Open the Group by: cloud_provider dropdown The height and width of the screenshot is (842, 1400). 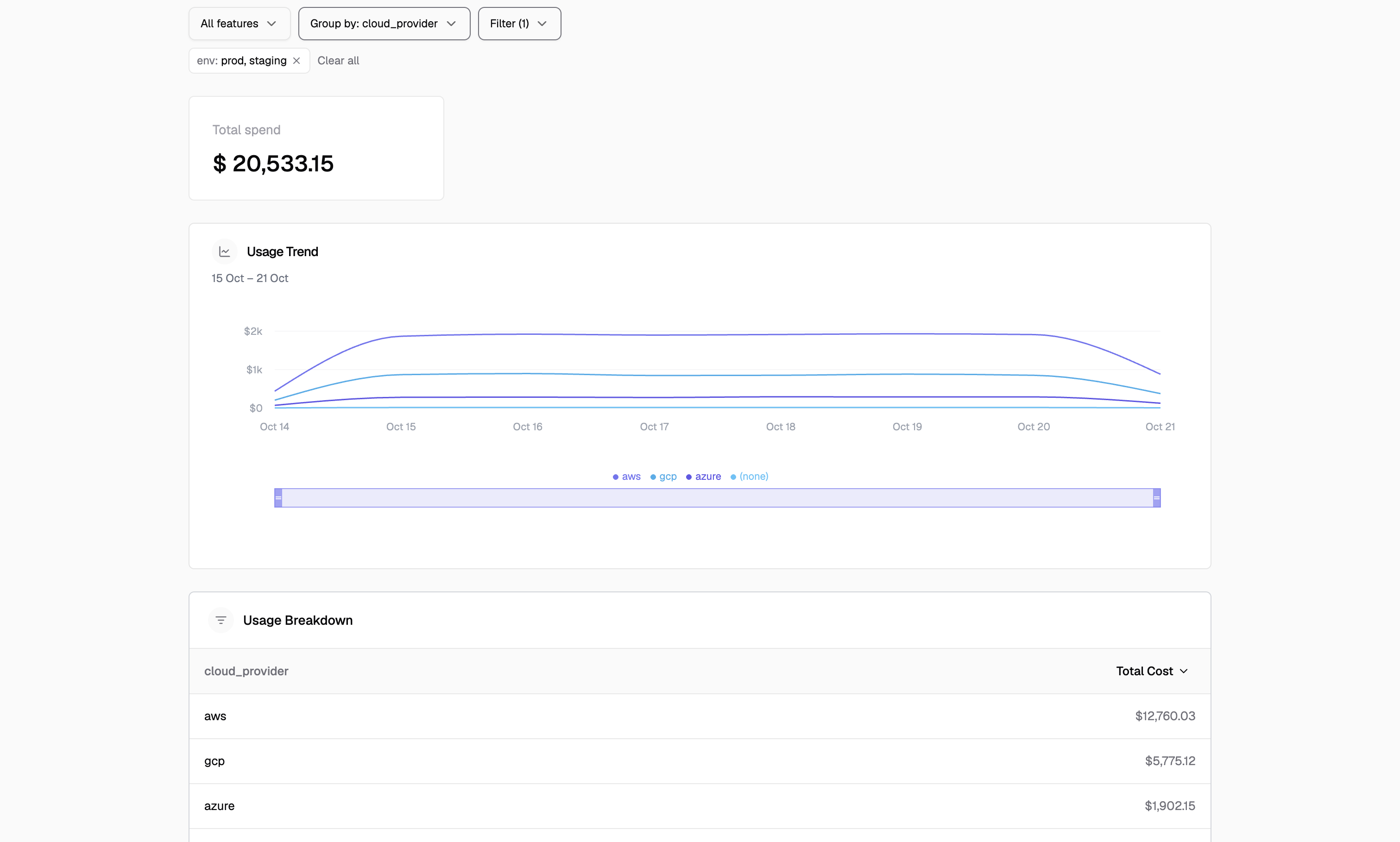pos(384,23)
